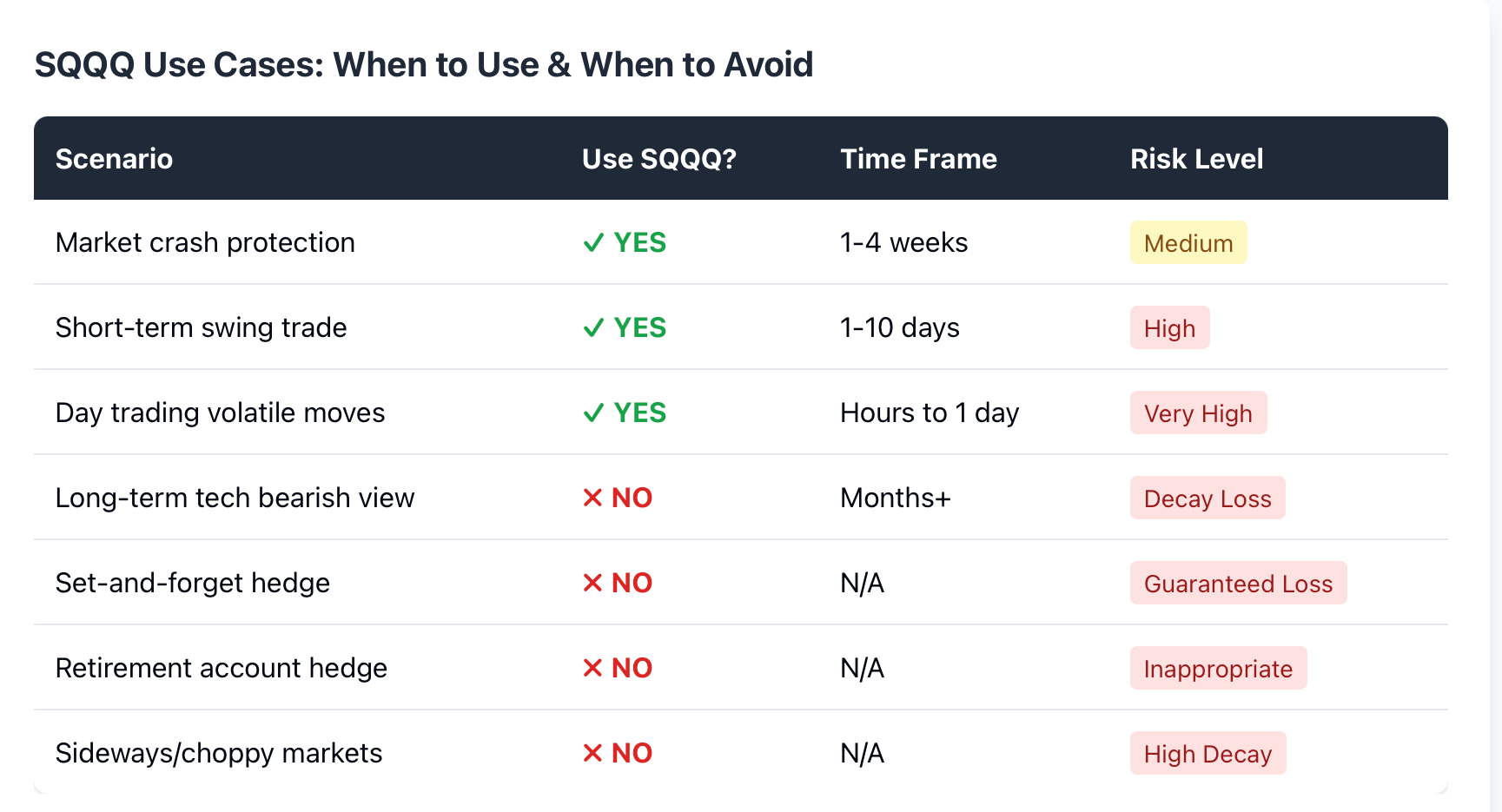Screen dimensions: 1502x812
Task: Click the Very High risk badge
Action: pyautogui.click(x=1198, y=413)
